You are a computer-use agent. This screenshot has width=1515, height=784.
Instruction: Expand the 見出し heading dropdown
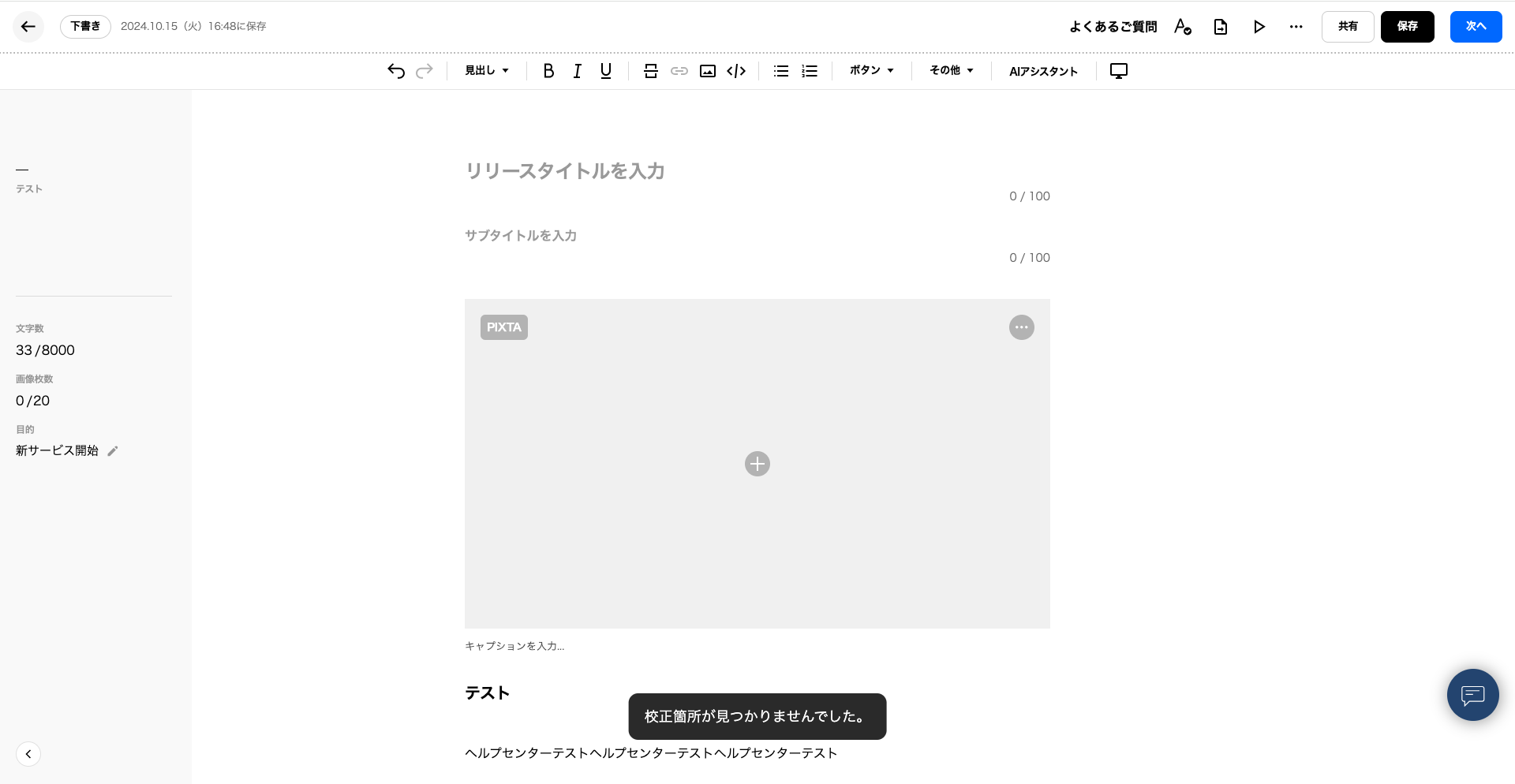click(486, 71)
